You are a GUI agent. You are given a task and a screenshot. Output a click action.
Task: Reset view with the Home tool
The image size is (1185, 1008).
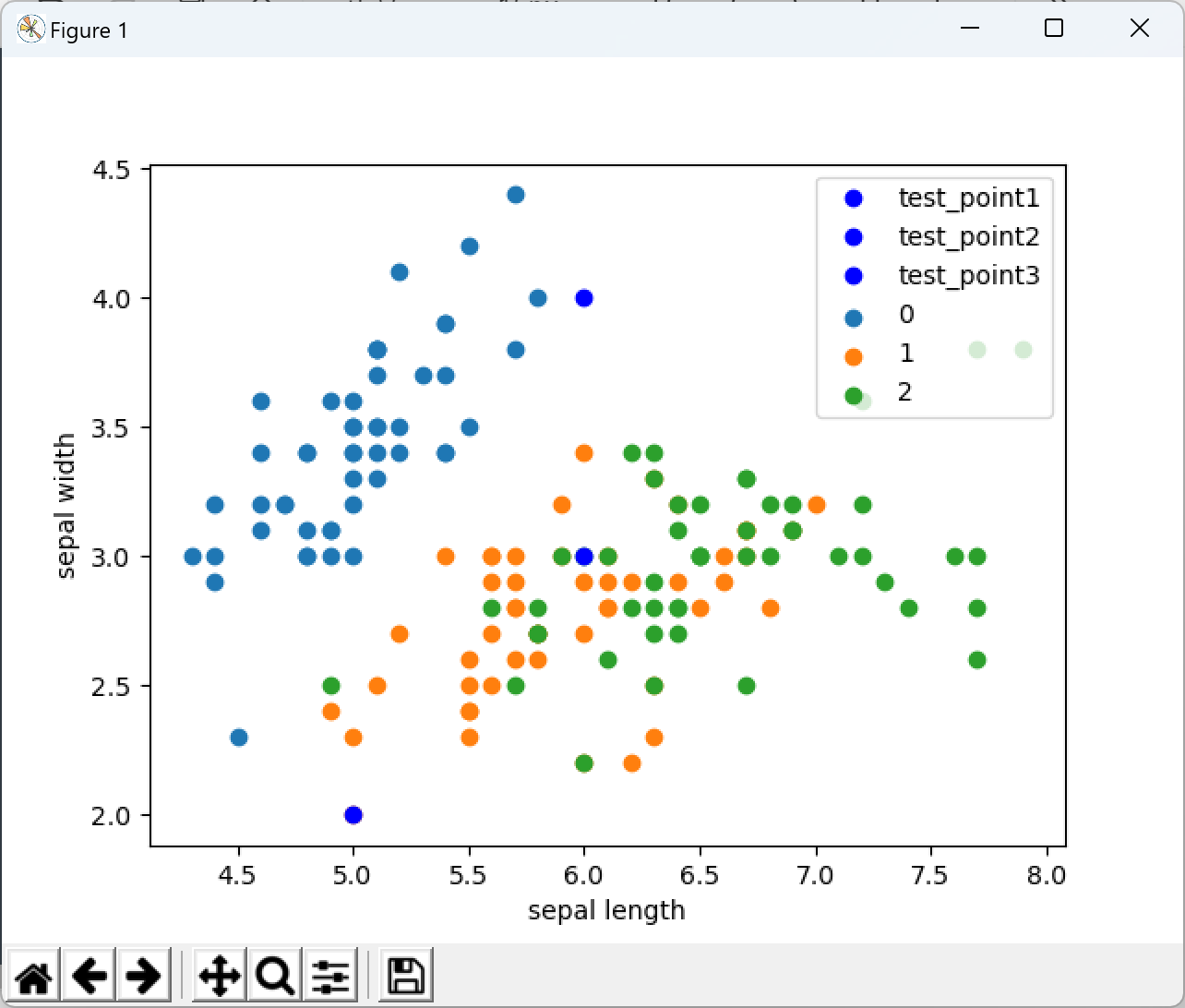click(x=33, y=974)
